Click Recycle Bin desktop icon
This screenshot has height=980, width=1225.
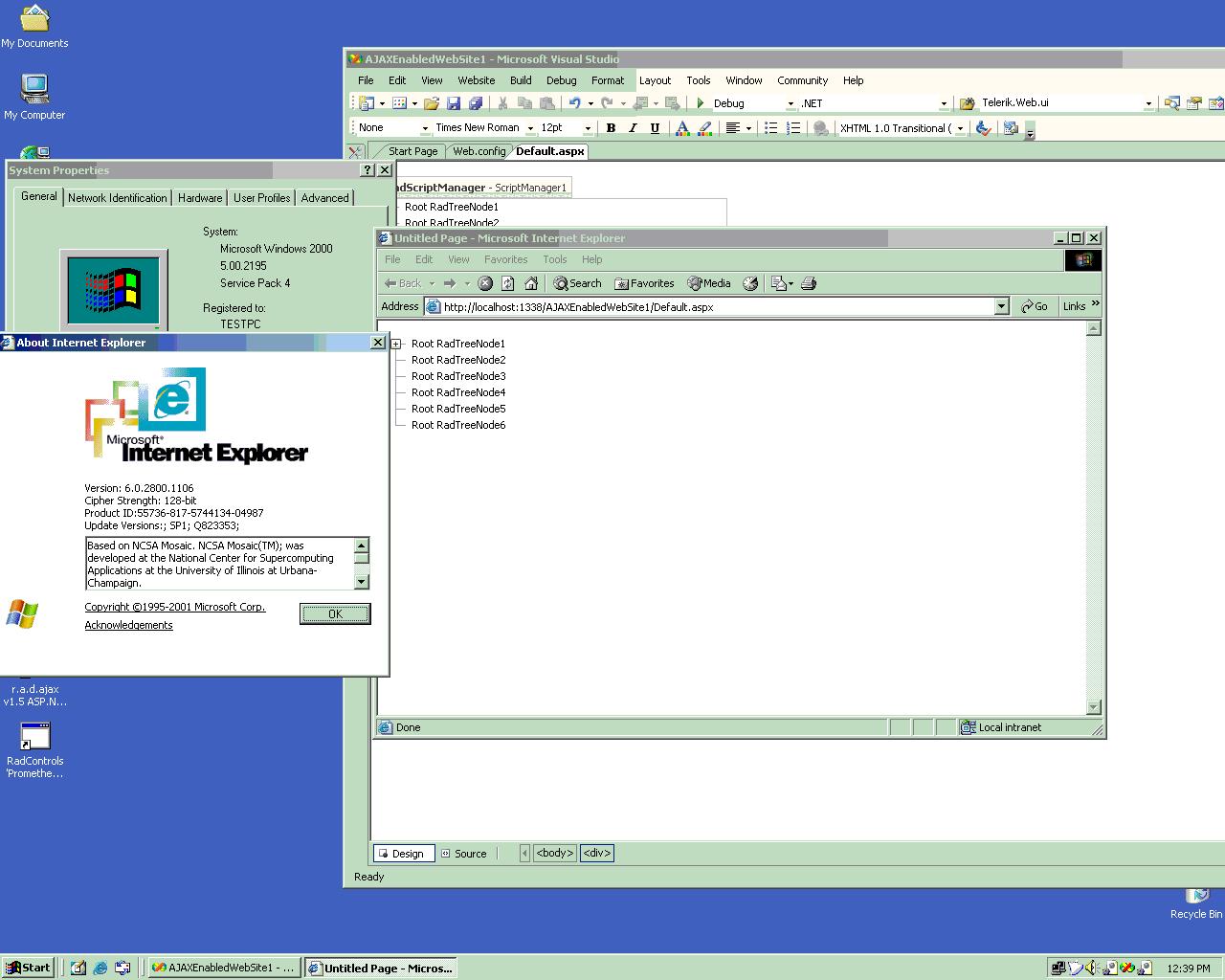pyautogui.click(x=1196, y=903)
